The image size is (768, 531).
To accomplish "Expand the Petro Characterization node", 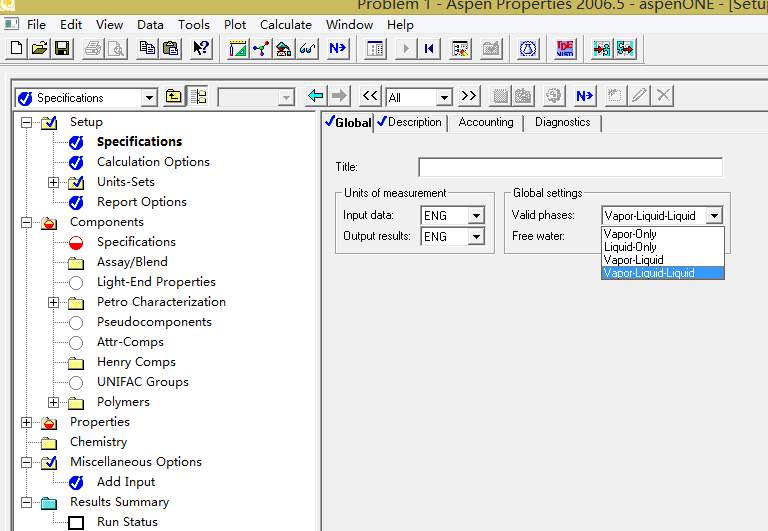I will [x=53, y=302].
